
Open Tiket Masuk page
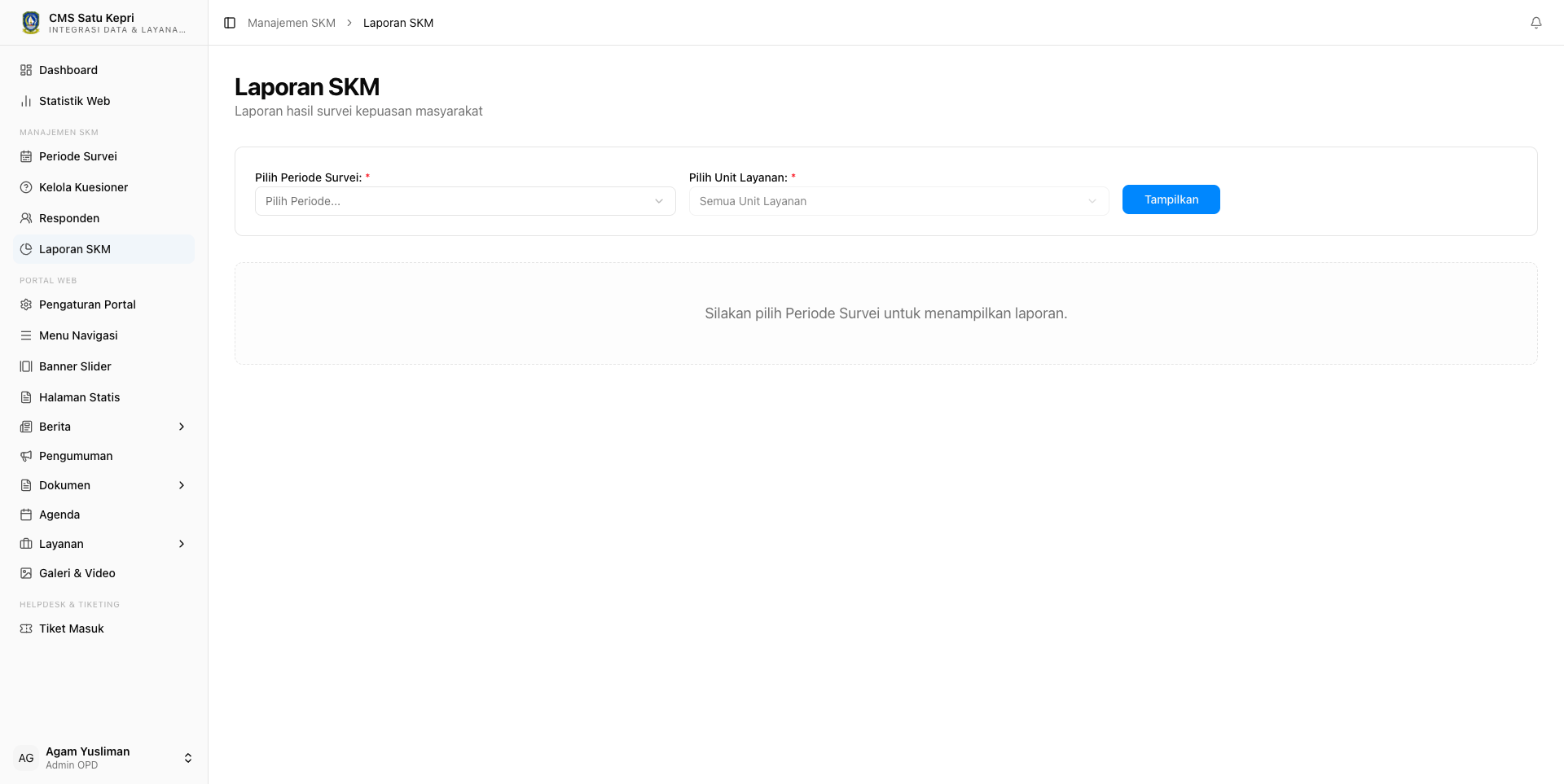pyautogui.click(x=103, y=629)
